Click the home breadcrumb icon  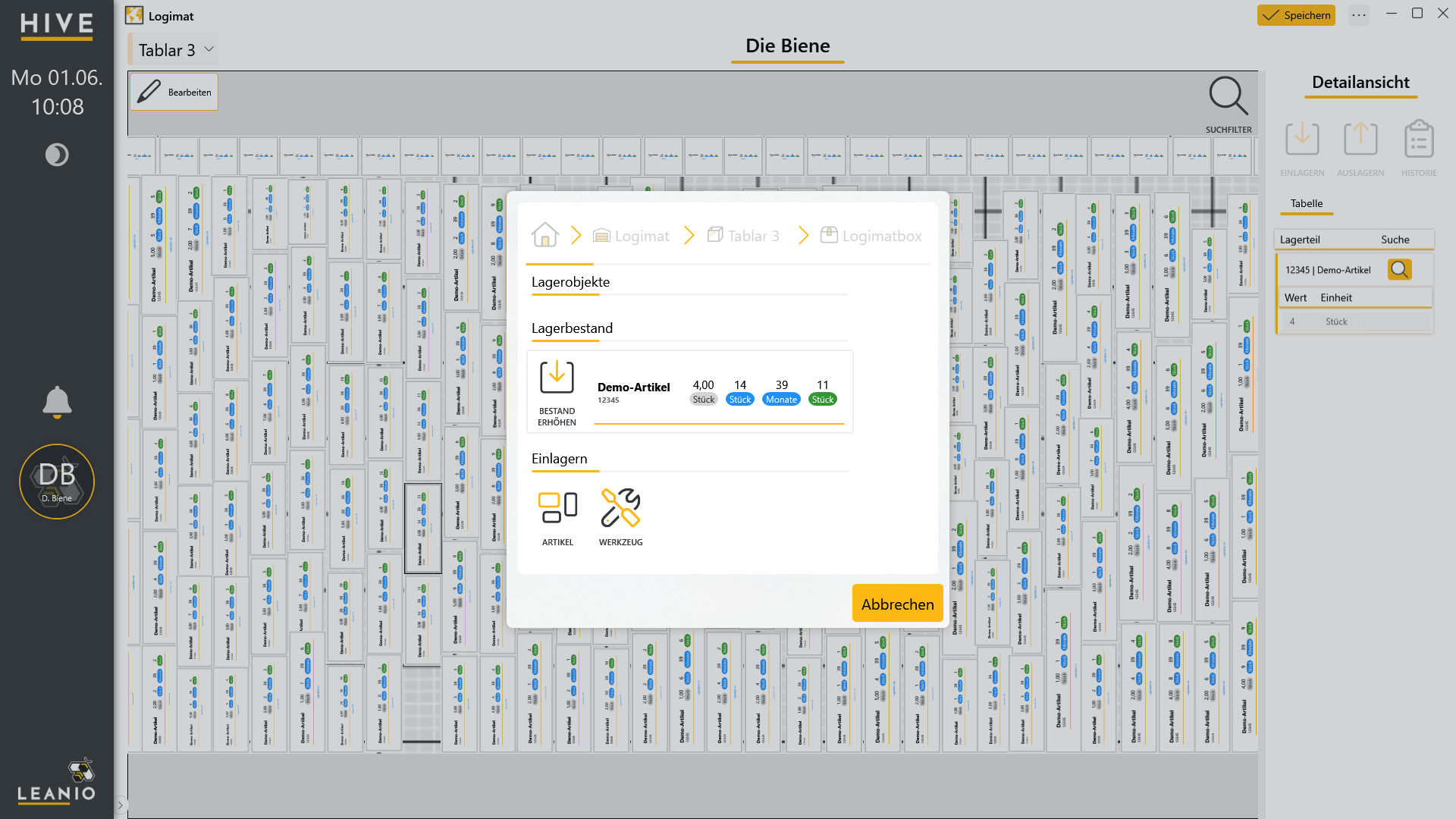(x=544, y=235)
